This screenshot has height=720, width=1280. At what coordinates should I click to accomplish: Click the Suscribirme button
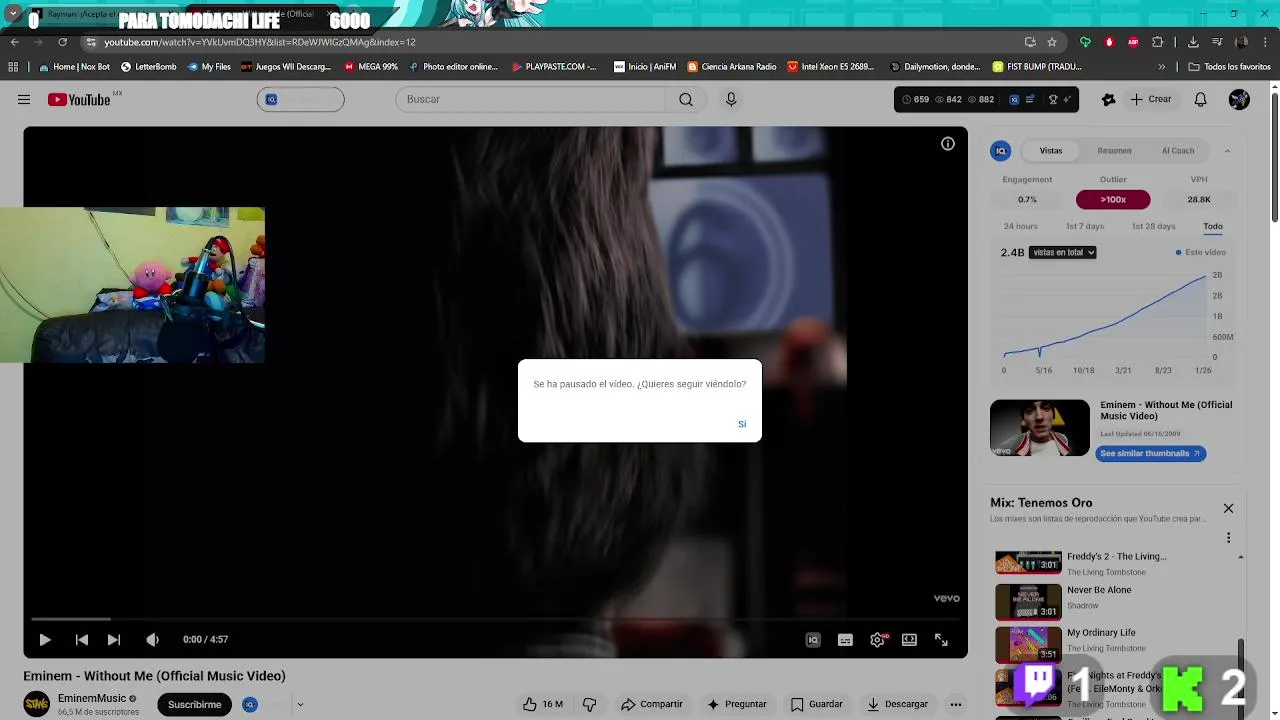point(194,704)
